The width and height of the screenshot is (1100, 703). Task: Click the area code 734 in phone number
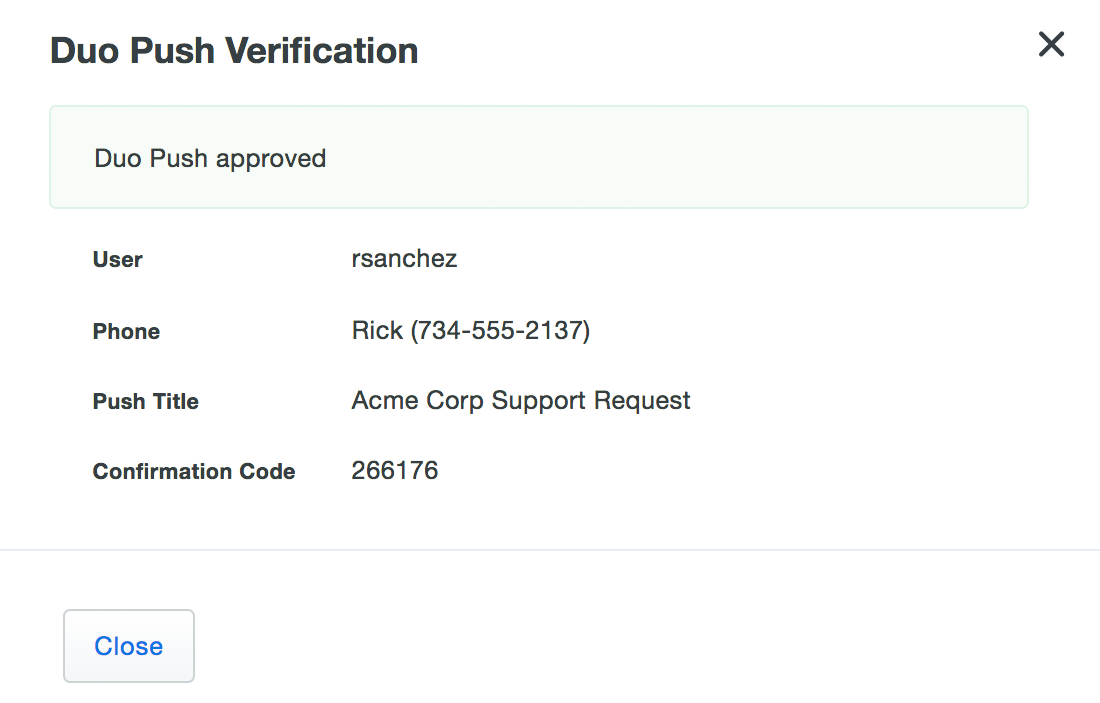(x=442, y=330)
